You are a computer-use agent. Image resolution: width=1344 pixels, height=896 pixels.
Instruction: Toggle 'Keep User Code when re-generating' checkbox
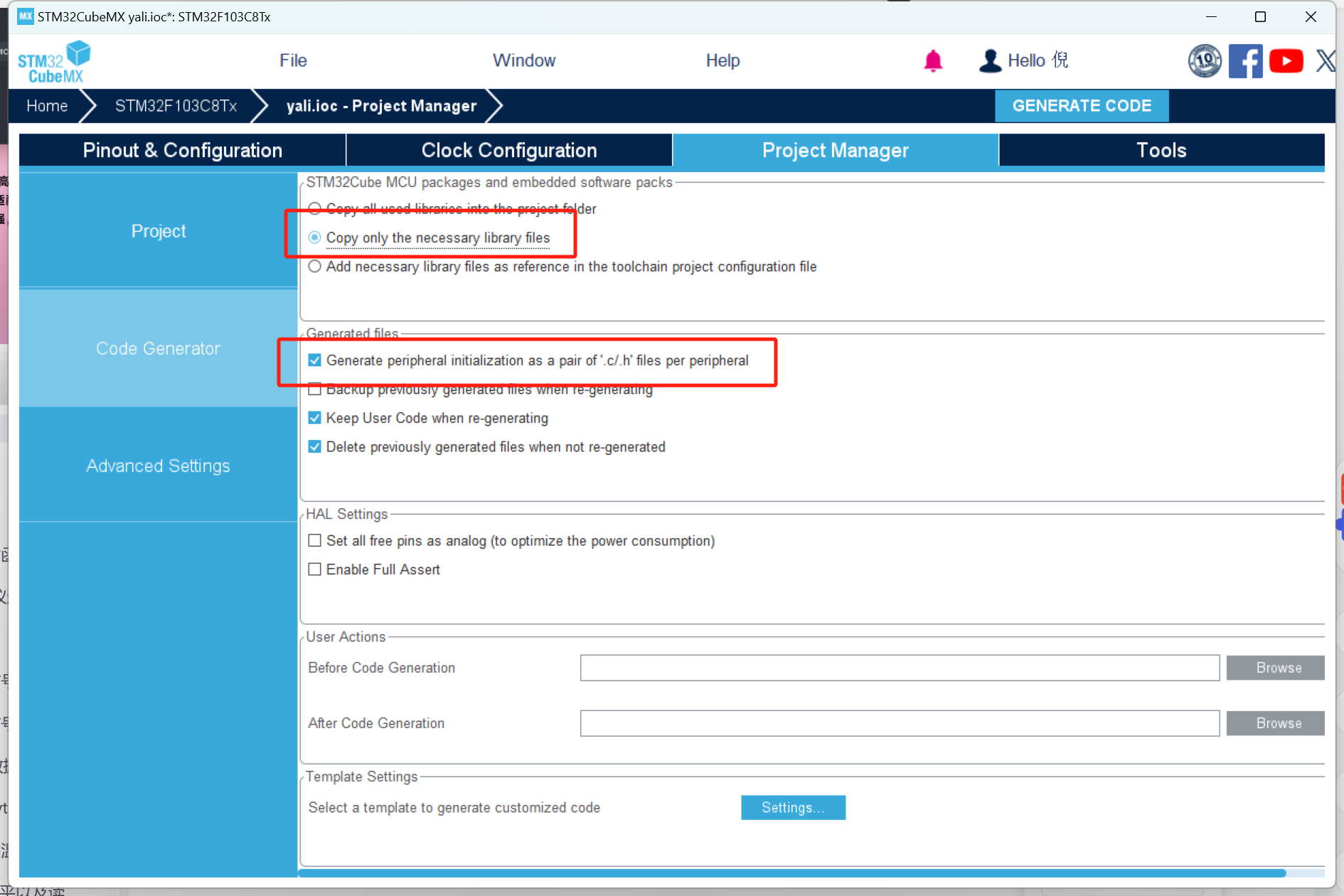[x=314, y=418]
